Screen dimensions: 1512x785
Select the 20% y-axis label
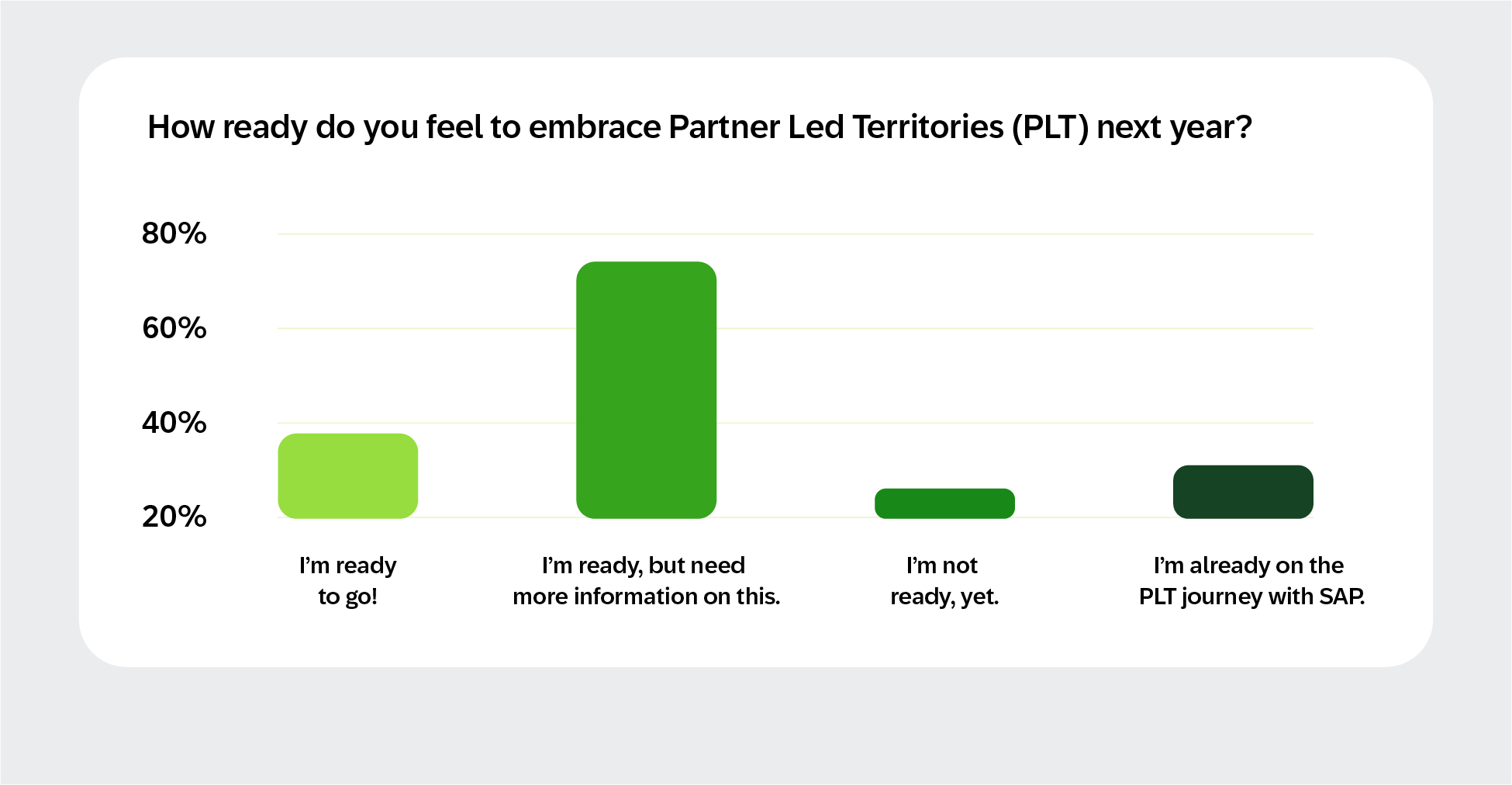click(x=174, y=517)
